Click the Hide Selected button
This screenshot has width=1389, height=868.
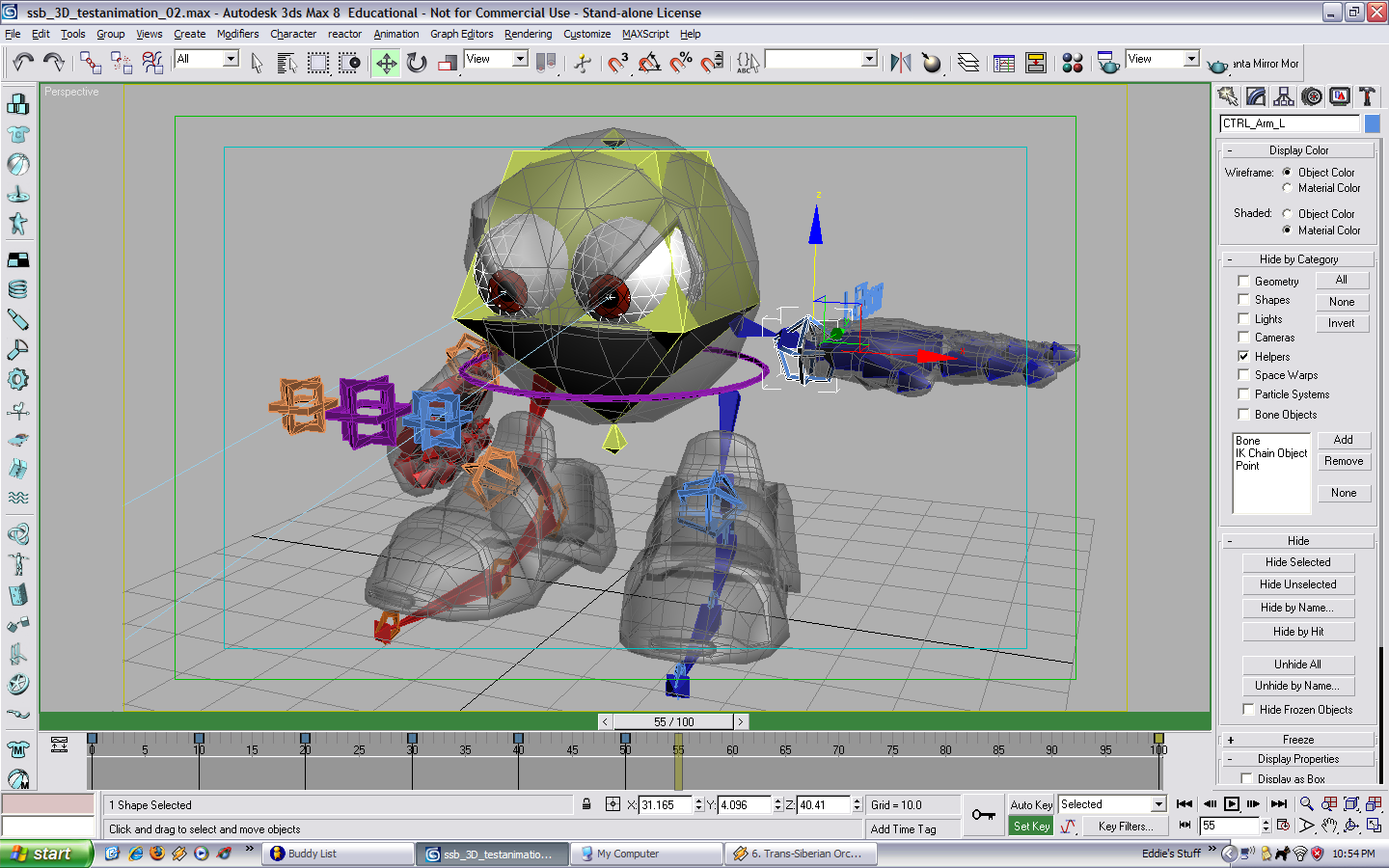pyautogui.click(x=1298, y=562)
